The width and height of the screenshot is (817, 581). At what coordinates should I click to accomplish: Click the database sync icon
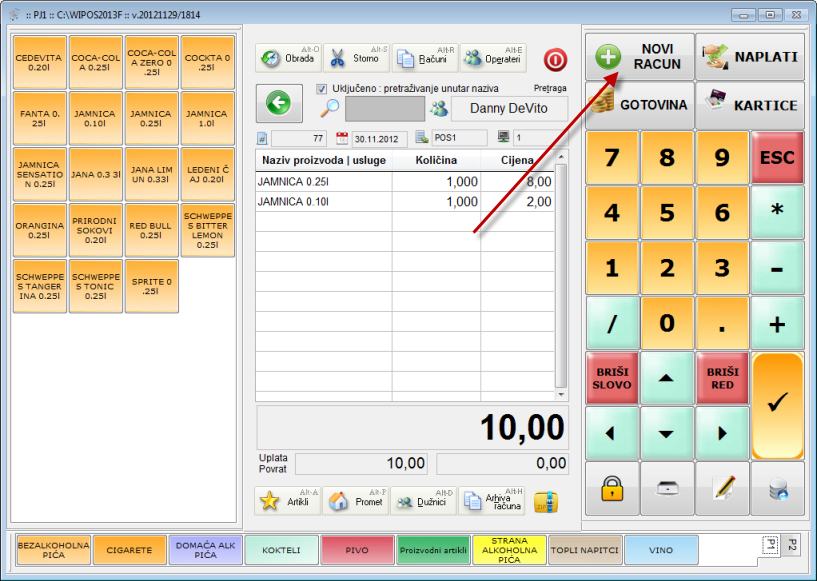click(x=777, y=488)
